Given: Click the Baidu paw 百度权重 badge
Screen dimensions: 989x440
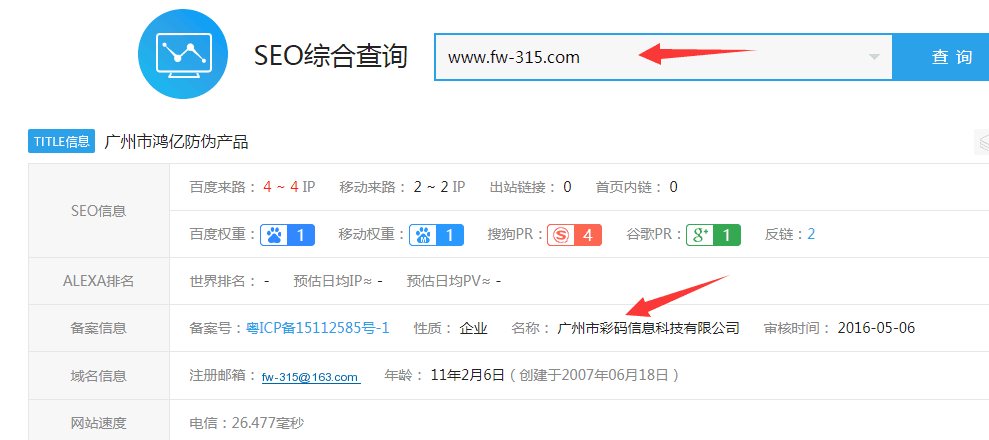Looking at the screenshot, I should click(287, 234).
